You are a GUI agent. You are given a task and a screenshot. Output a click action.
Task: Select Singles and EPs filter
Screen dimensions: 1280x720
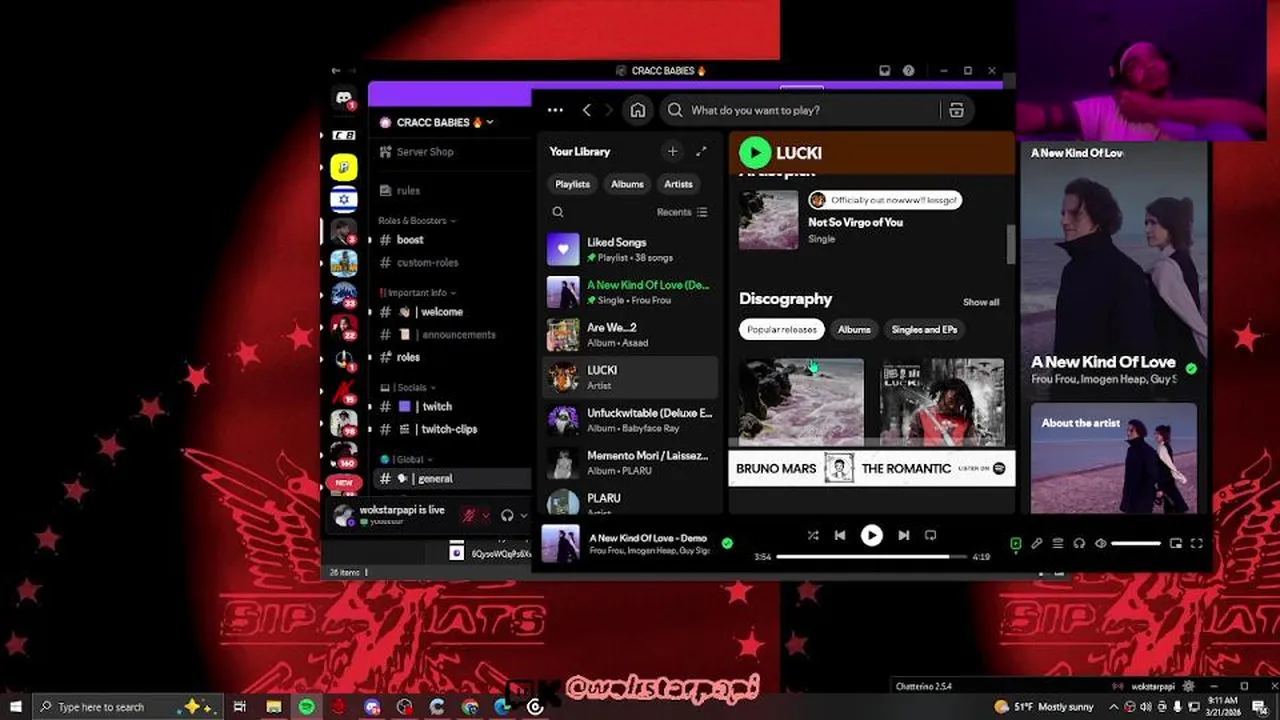click(924, 329)
